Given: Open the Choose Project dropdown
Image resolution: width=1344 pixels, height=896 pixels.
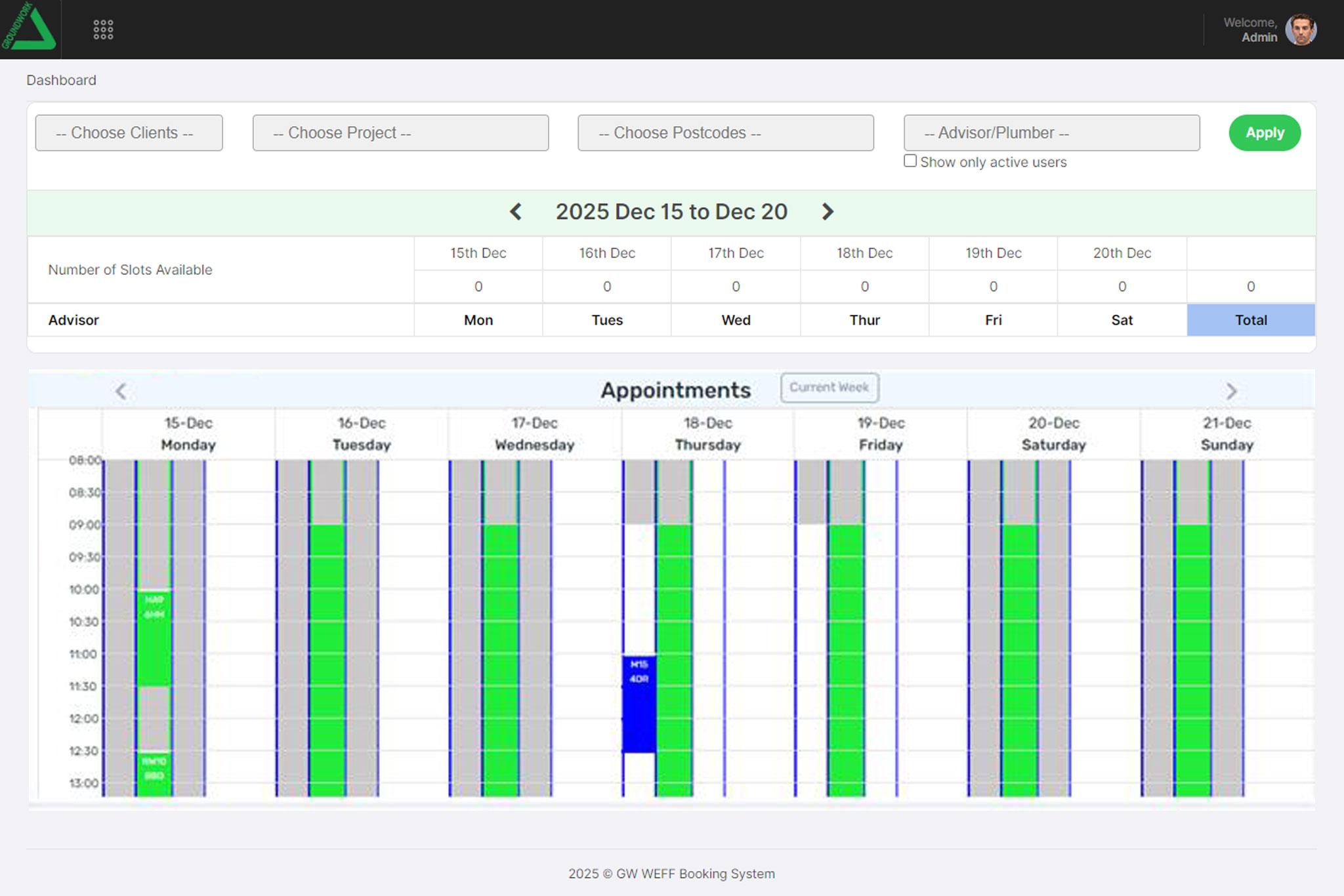Looking at the screenshot, I should coord(400,133).
